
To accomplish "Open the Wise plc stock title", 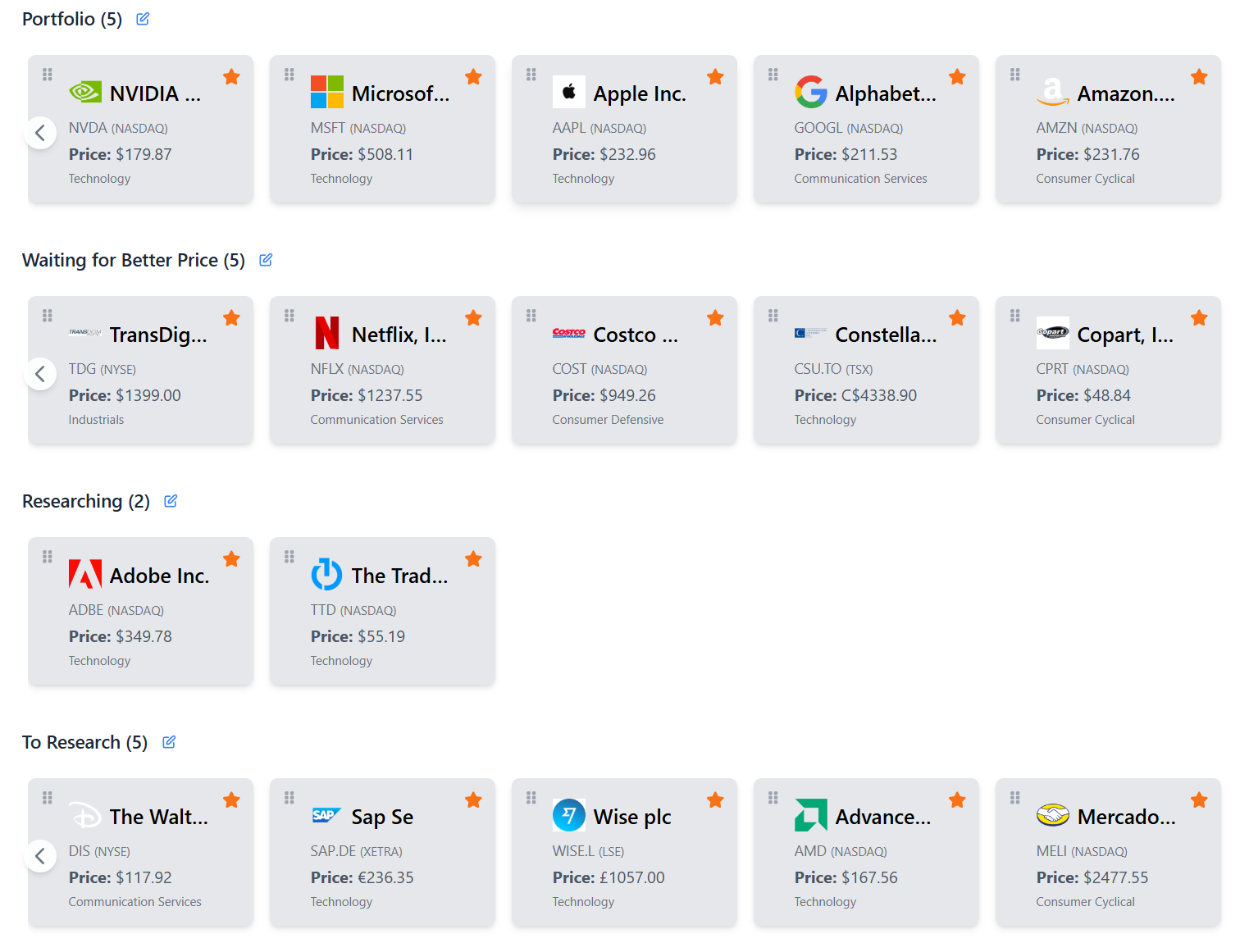I will (632, 817).
